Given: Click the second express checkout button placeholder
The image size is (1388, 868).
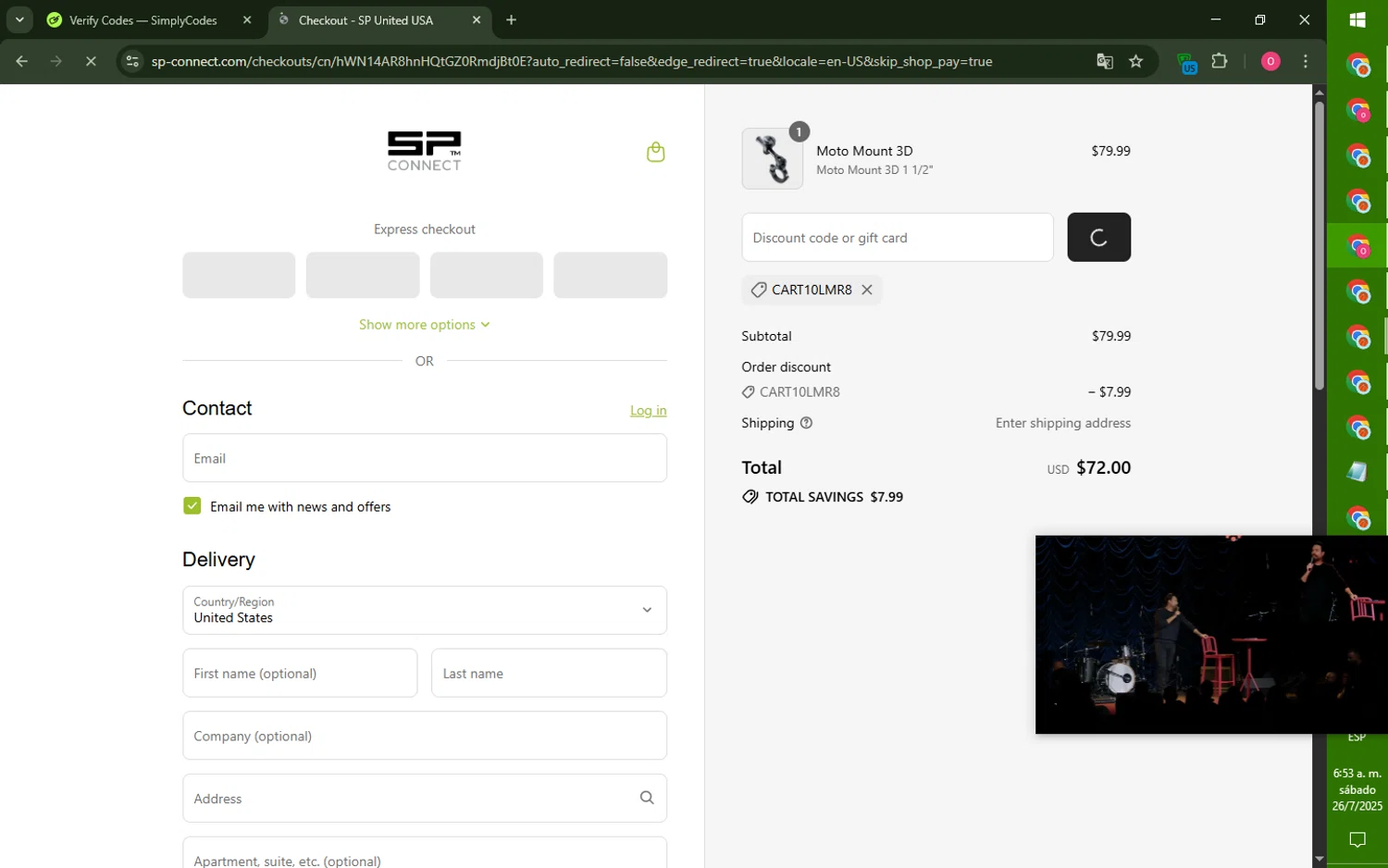Looking at the screenshot, I should tap(363, 275).
